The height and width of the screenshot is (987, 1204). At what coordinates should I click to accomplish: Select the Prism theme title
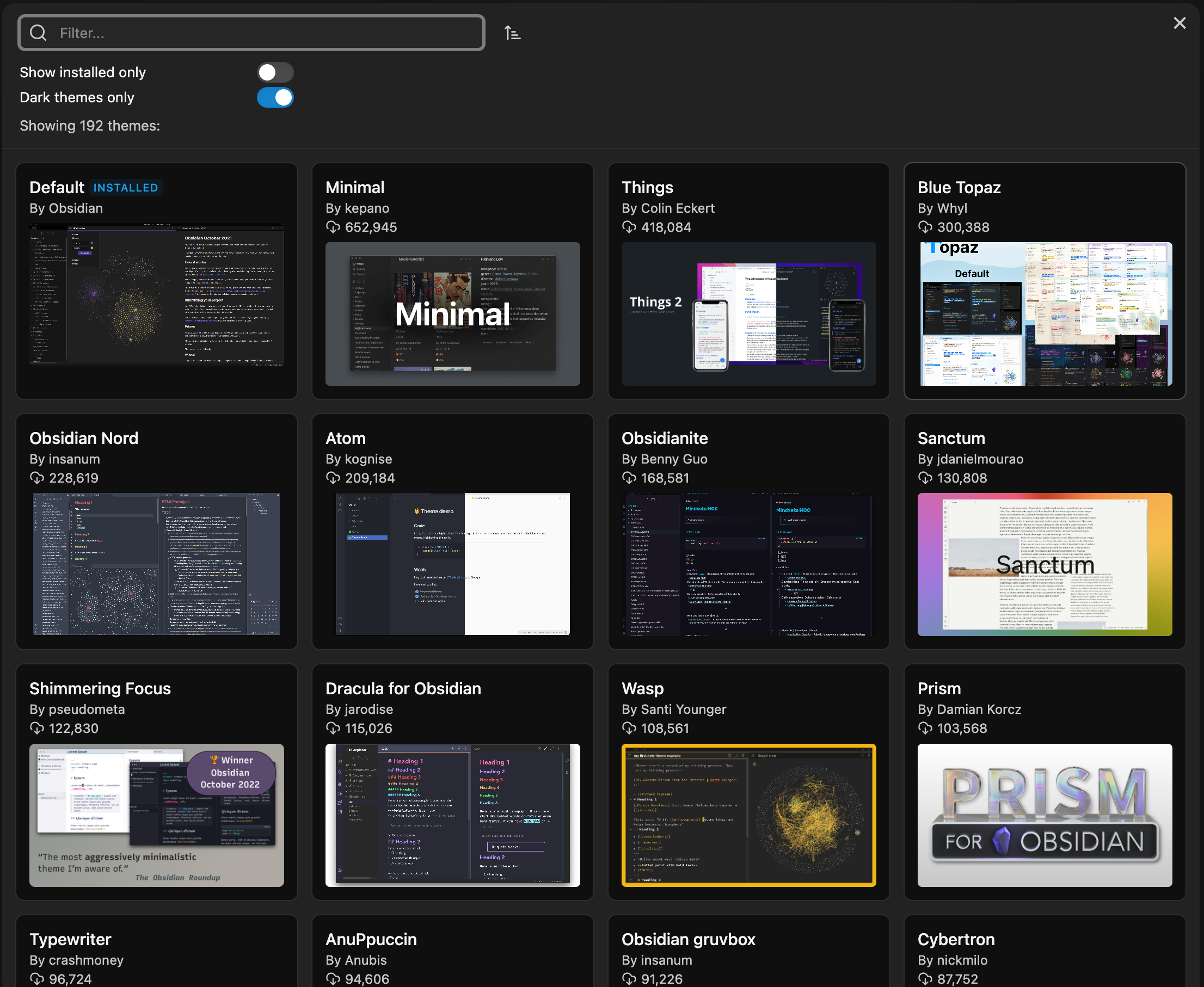point(939,688)
